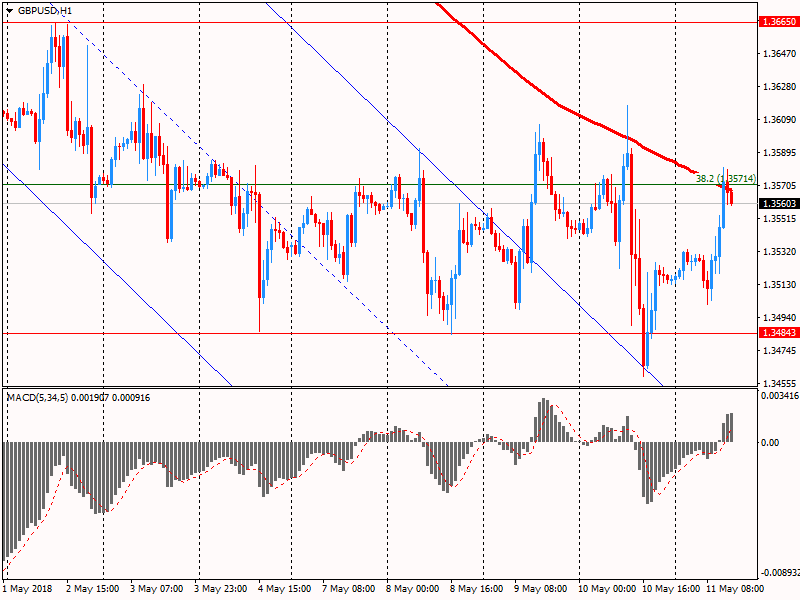This screenshot has width=800, height=600.
Task: Click the 1.35895 price axis value
Action: tap(779, 153)
